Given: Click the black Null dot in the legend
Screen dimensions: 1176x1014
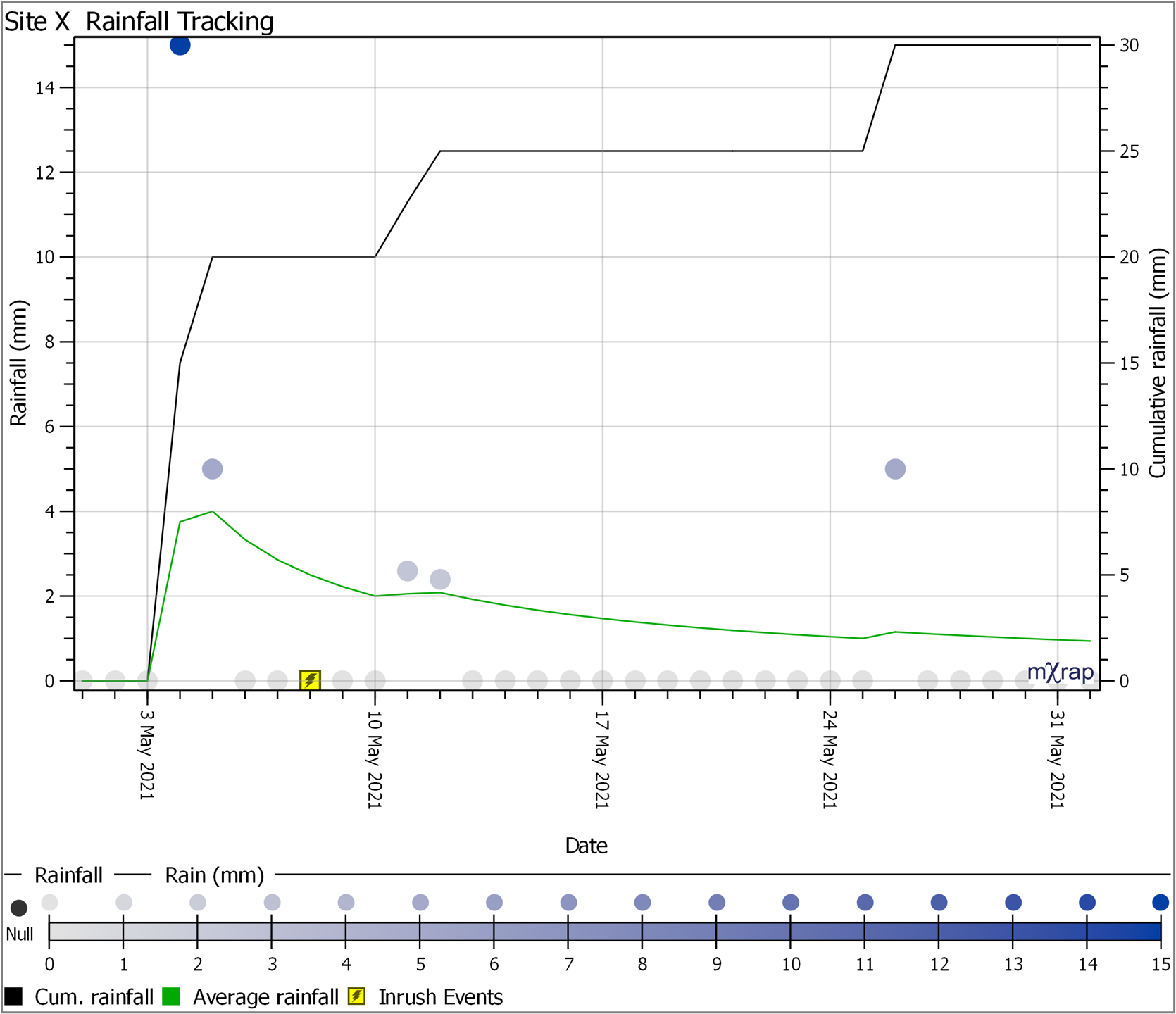Looking at the screenshot, I should 19,908.
